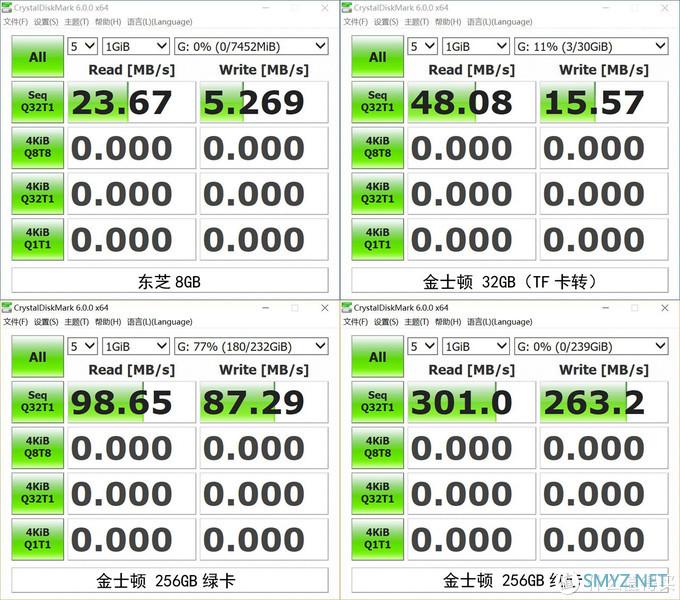680x600 pixels.
Task: Click the CrystalDiskMark app icon in the 东芝 8GB window
Action: [x=7, y=7]
